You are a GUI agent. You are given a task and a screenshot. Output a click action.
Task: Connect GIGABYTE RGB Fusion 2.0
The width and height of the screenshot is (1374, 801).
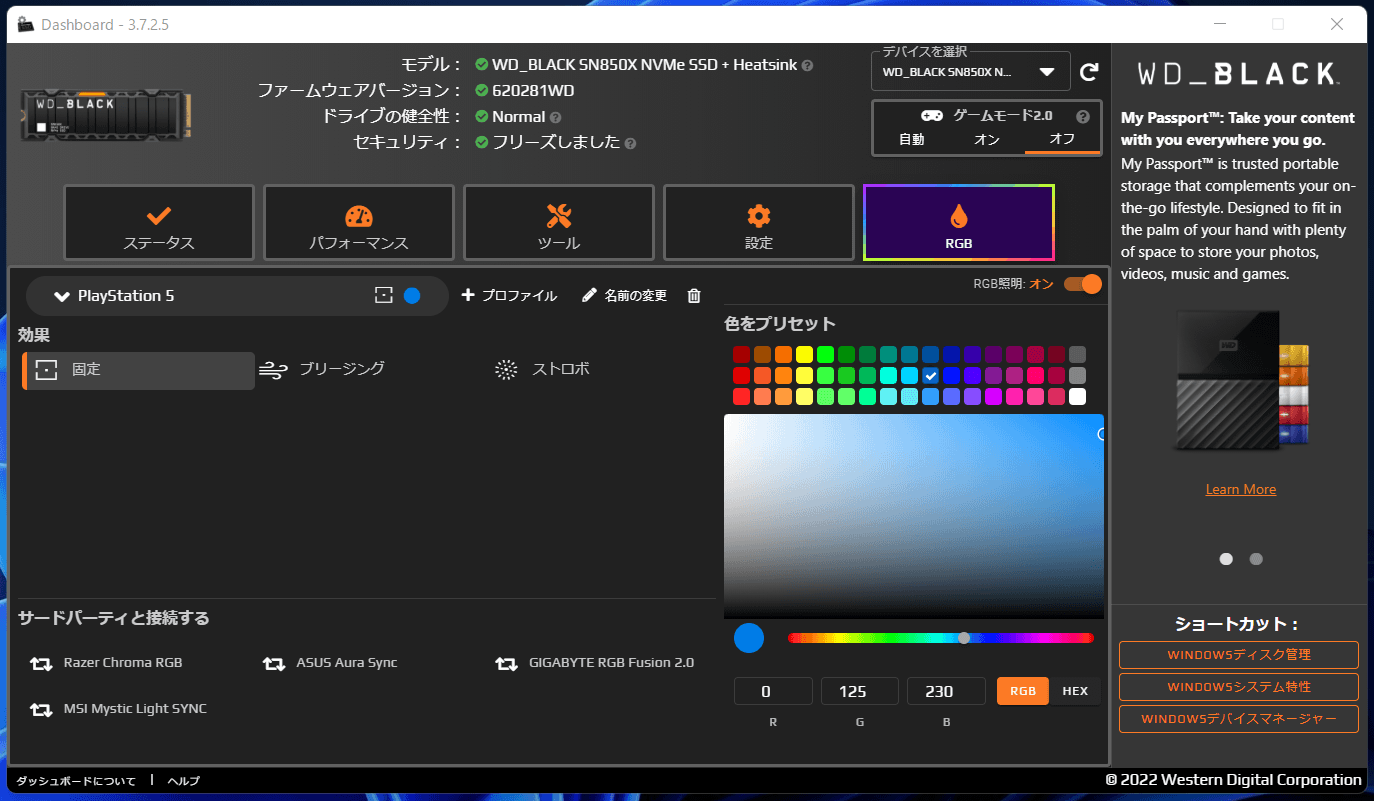point(595,663)
